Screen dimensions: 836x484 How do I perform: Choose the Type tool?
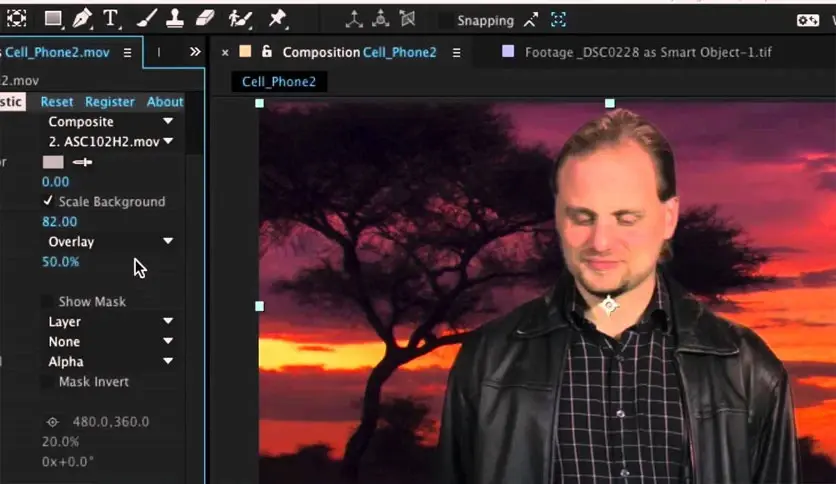pos(110,18)
